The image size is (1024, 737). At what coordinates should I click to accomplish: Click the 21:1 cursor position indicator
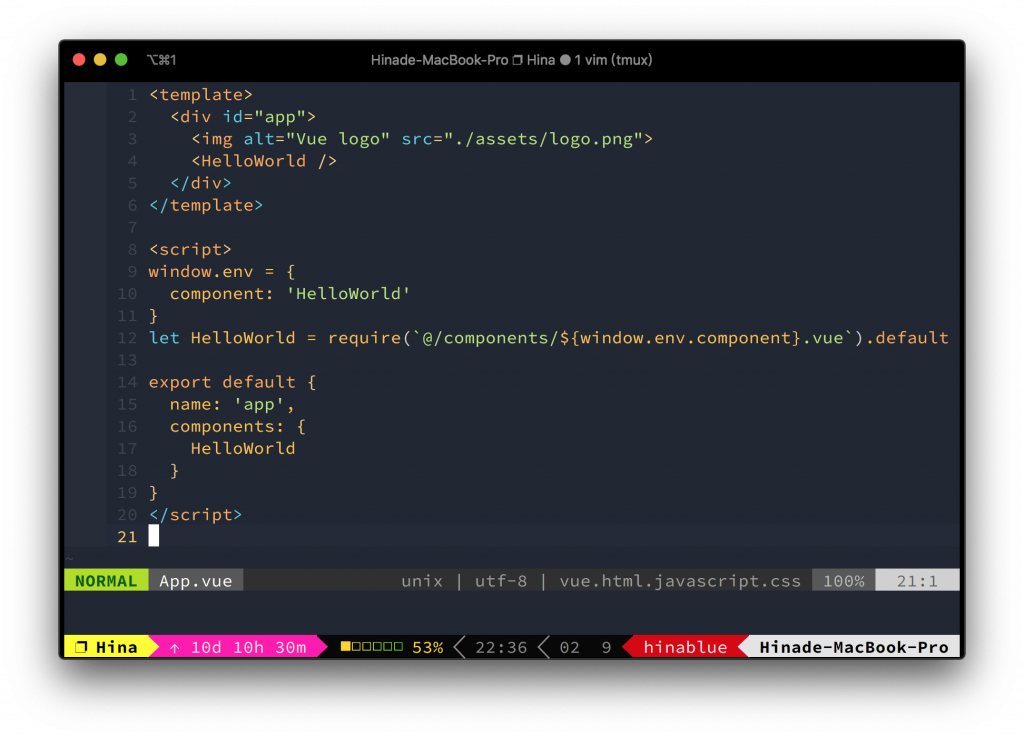(917, 580)
